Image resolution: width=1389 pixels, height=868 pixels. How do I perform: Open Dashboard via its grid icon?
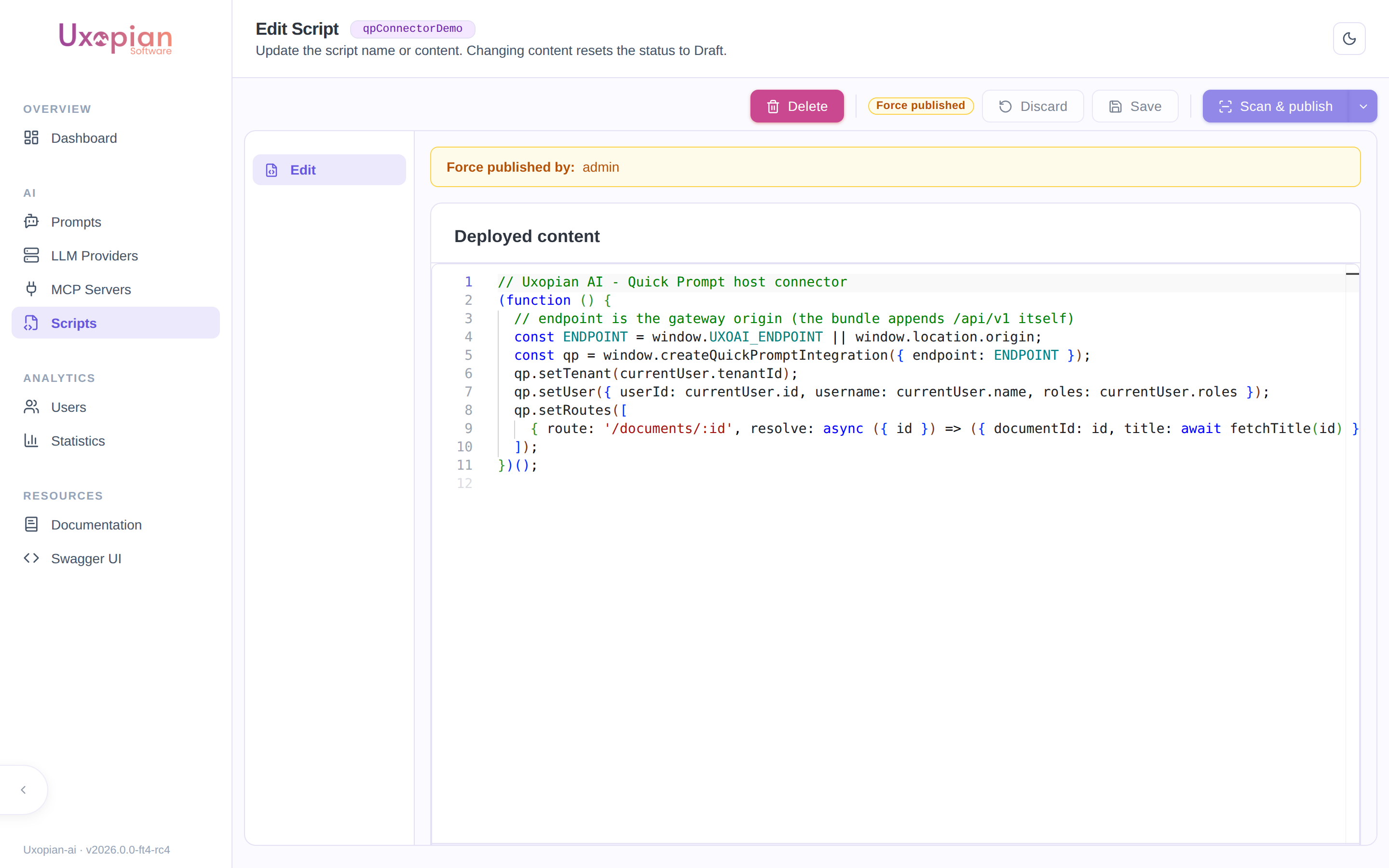tap(31, 138)
